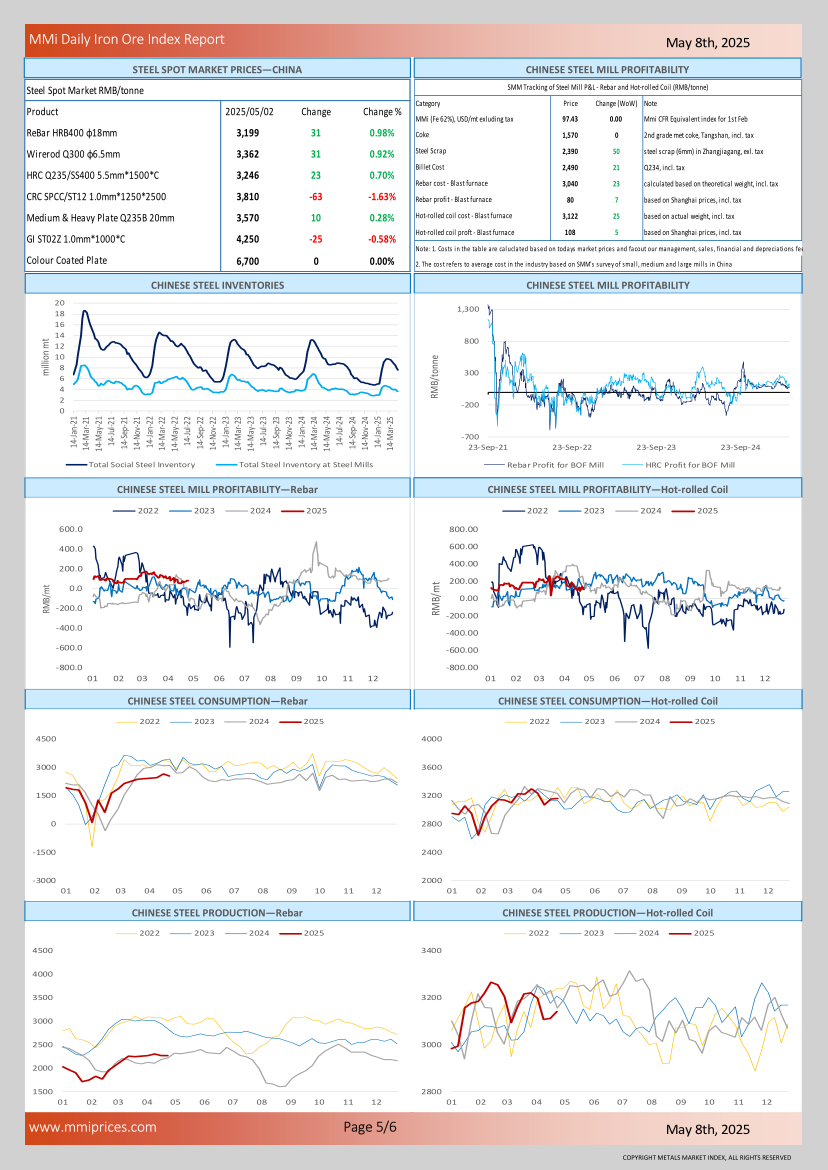Viewport: 828px width, 1170px height.
Task: Click 'CHINESE STEEL CONSUMPTION—Hot-rolled Coil' header
Action: (607, 701)
